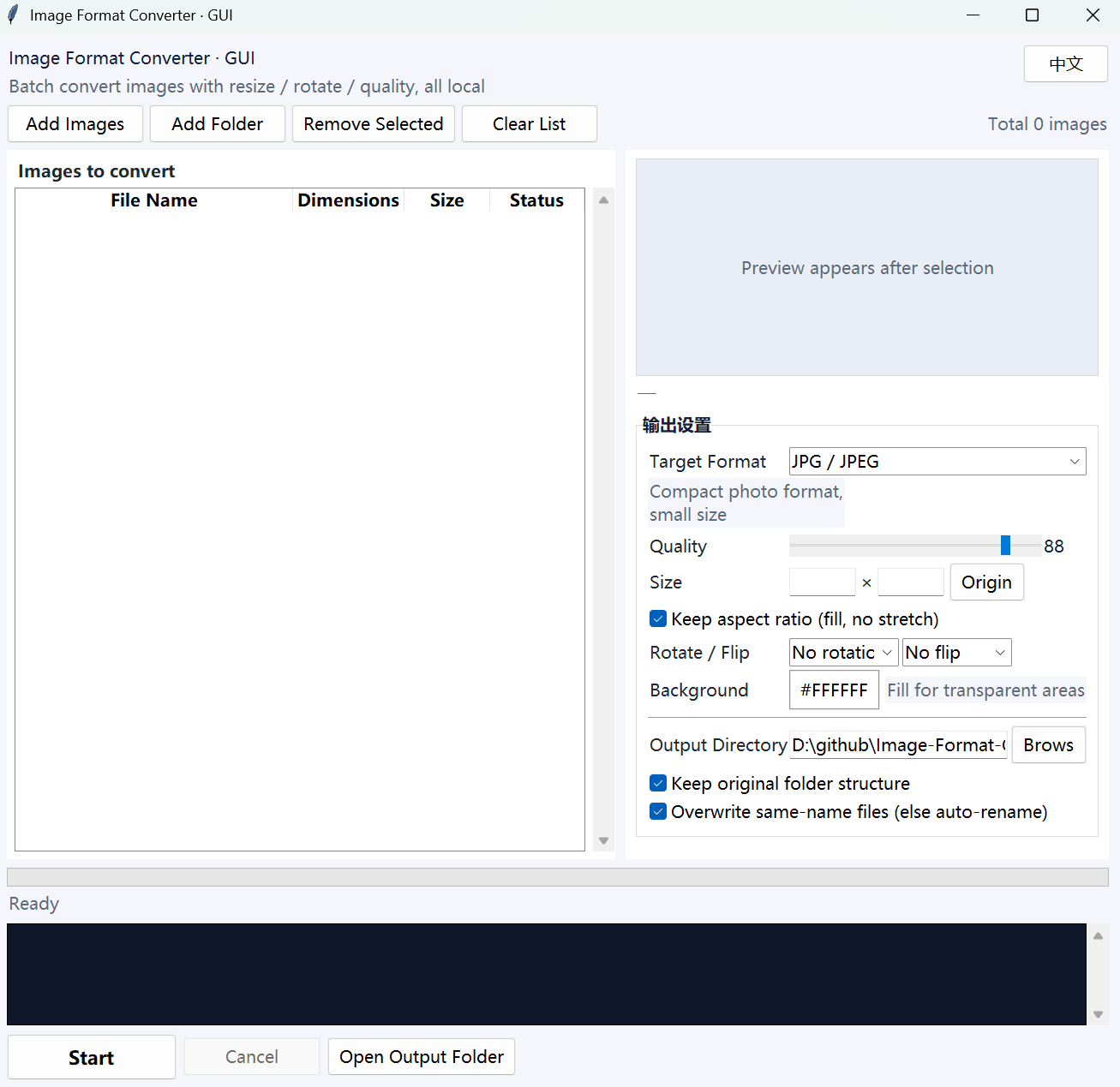Switch language with 中文 button

[1066, 64]
